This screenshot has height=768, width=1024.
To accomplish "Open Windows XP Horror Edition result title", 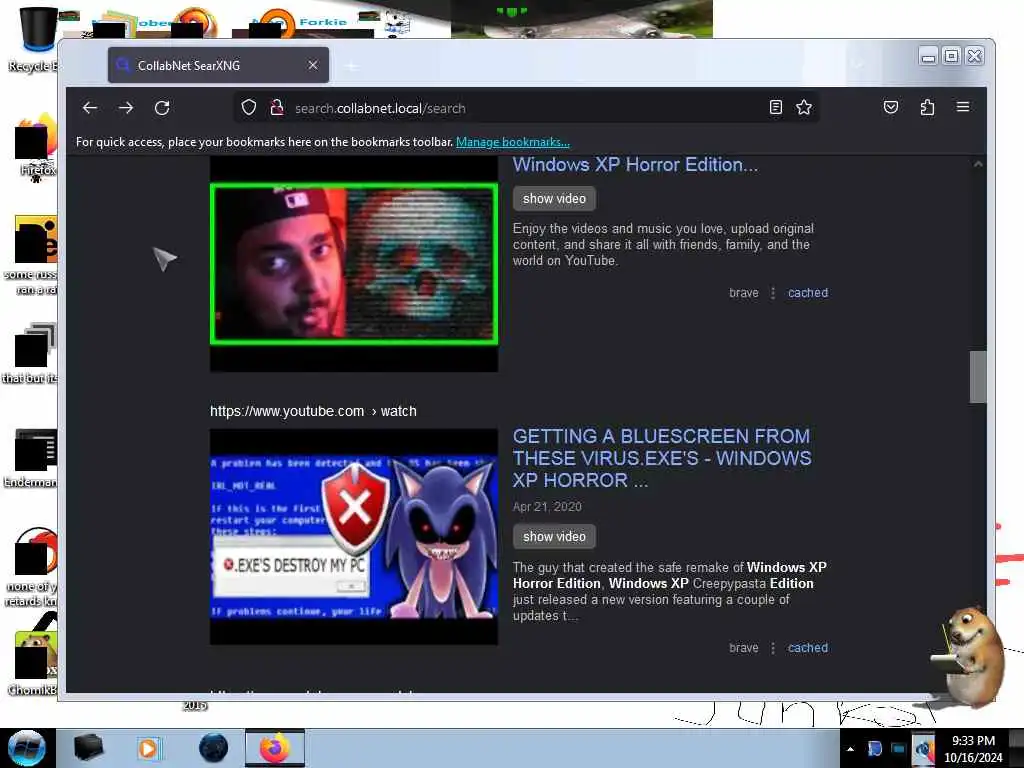I will point(635,165).
